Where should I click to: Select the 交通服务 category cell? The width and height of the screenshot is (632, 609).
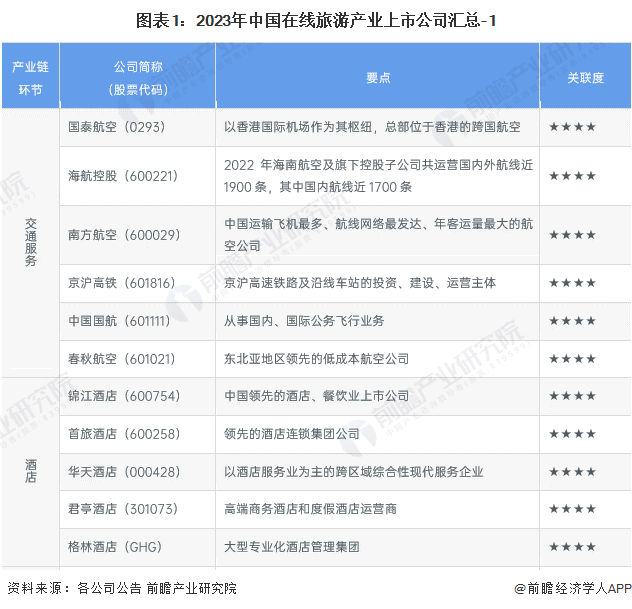[x=31, y=242]
